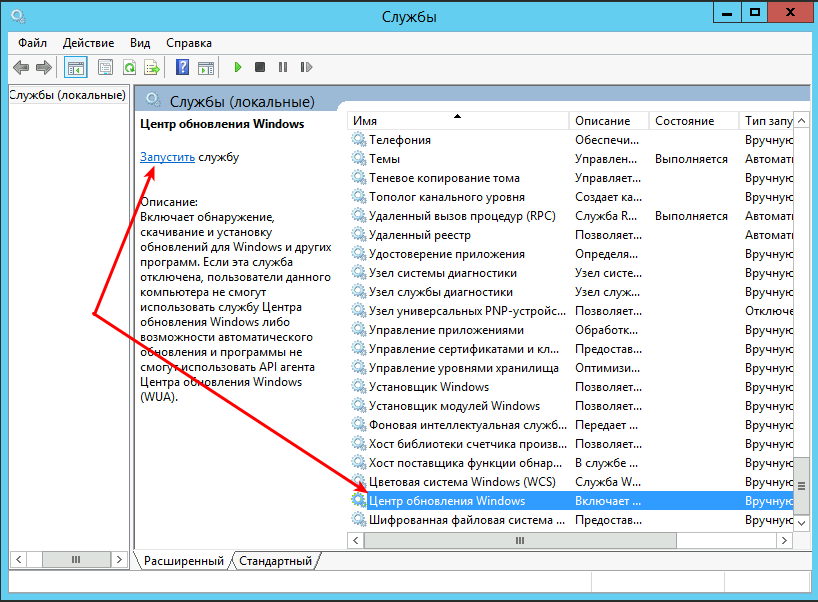Stop the service with square icon
Viewport: 818px width, 602px height.
point(260,67)
